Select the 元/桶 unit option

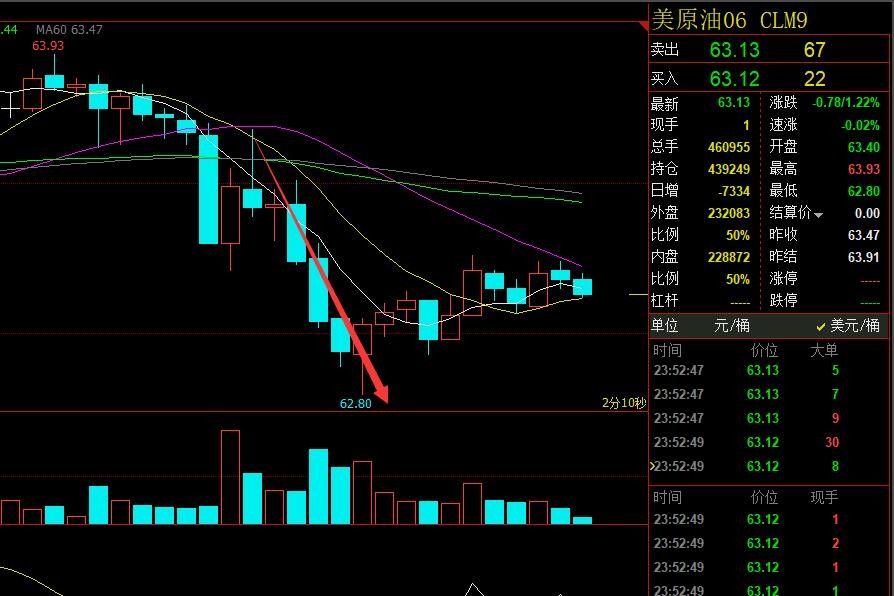732,326
